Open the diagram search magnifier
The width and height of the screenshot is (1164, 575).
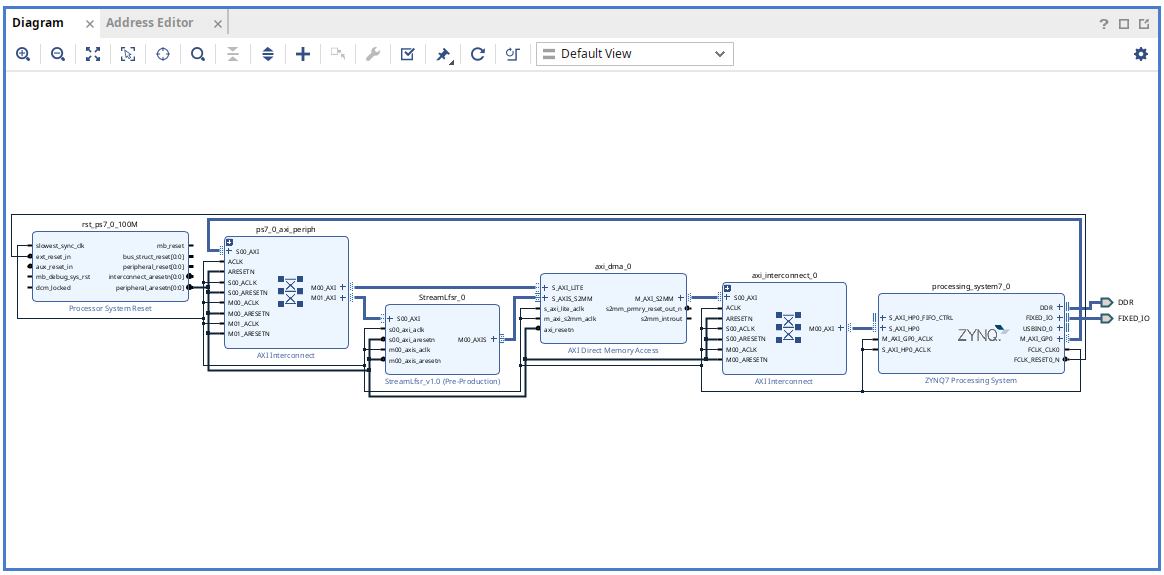click(197, 54)
